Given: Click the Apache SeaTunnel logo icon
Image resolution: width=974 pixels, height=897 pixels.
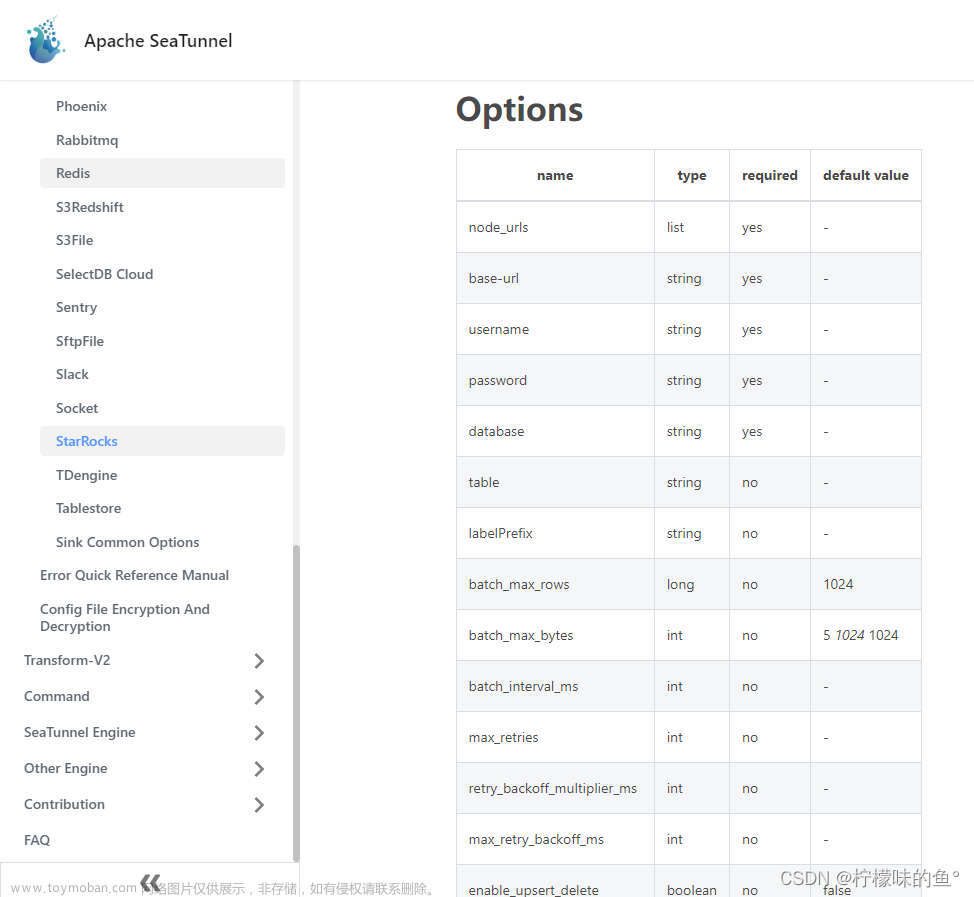Looking at the screenshot, I should click(45, 40).
